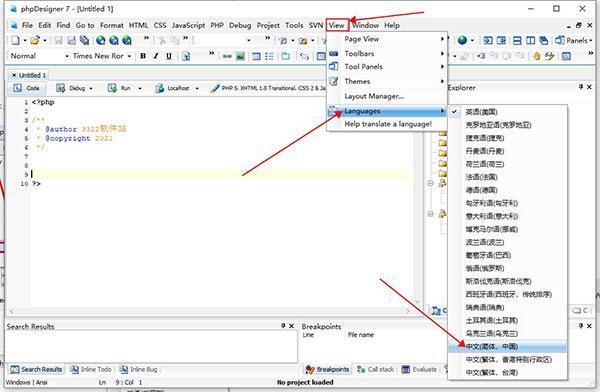Viewport: 600px width, 392px height.
Task: Expand the Page View submenu
Action: 387,39
